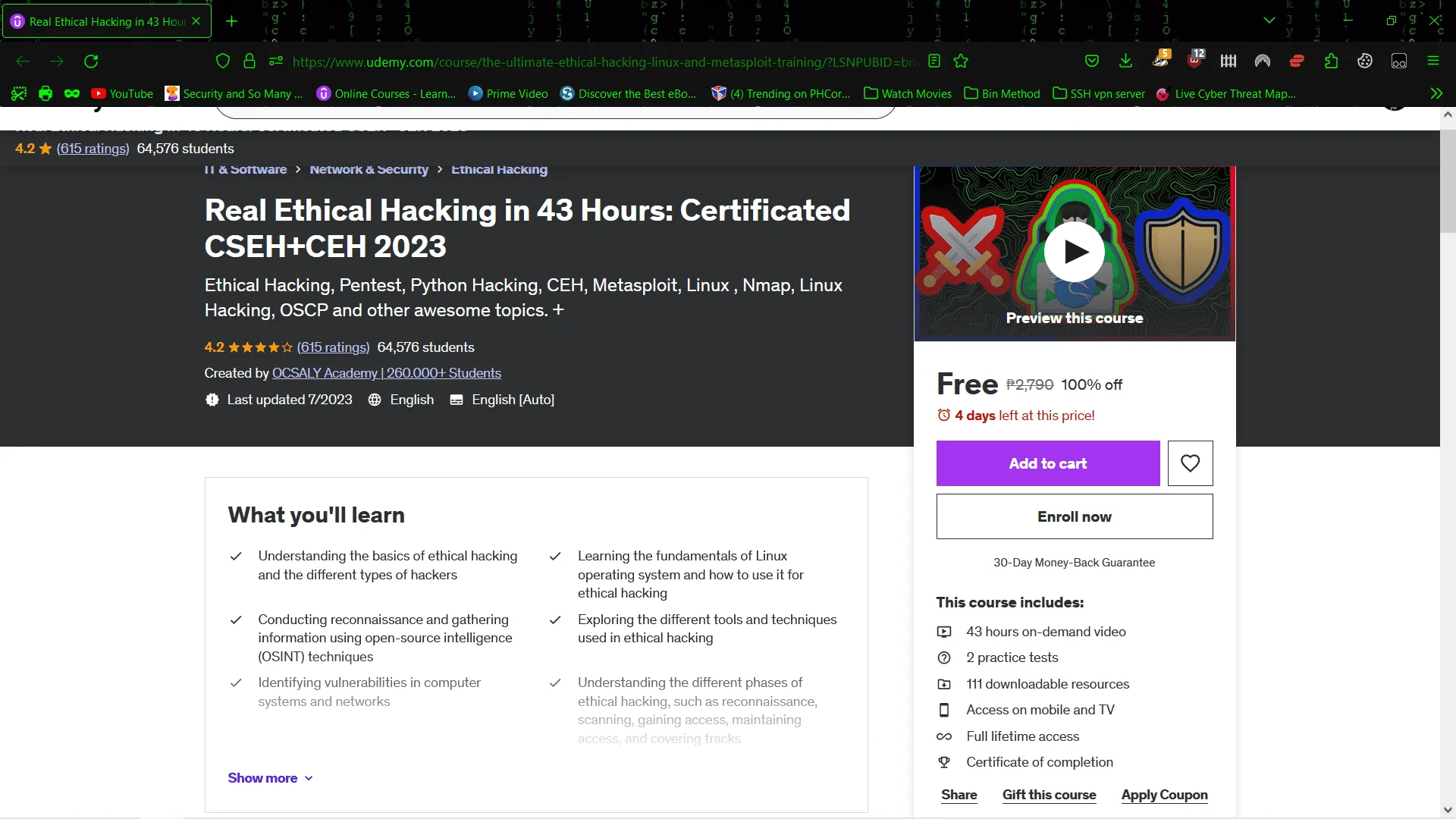Viewport: 1456px width, 819px height.
Task: Click Share below course includes
Action: pos(959,795)
